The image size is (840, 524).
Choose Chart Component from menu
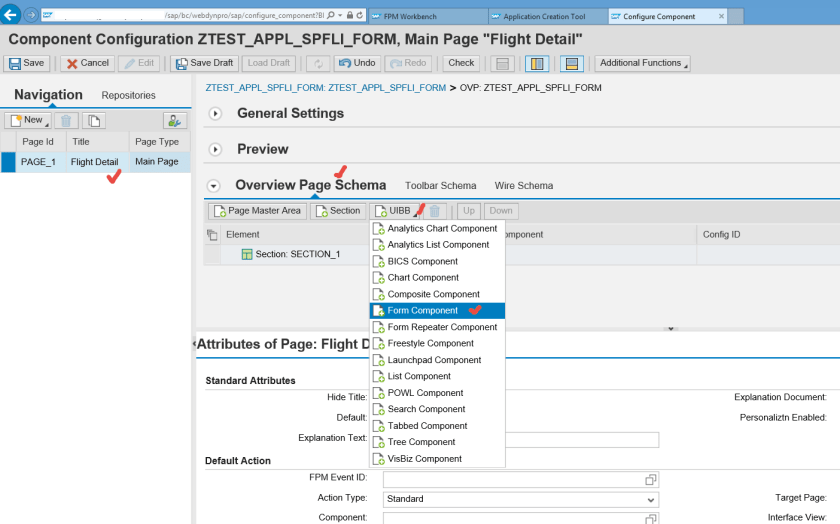(437, 278)
